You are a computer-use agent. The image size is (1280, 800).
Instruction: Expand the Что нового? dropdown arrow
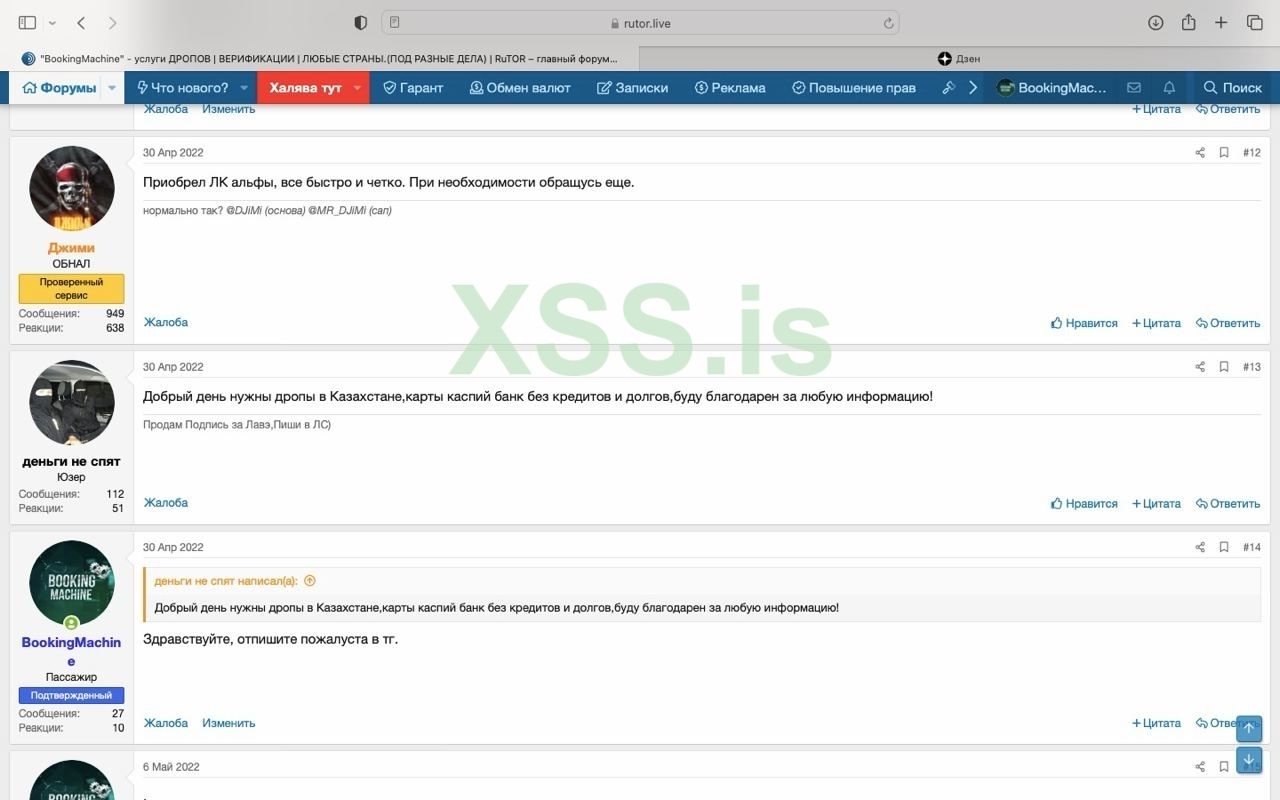tap(244, 88)
